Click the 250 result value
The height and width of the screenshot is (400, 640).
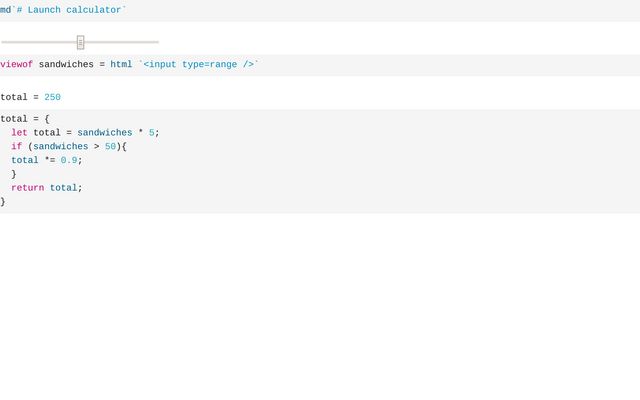[52, 97]
